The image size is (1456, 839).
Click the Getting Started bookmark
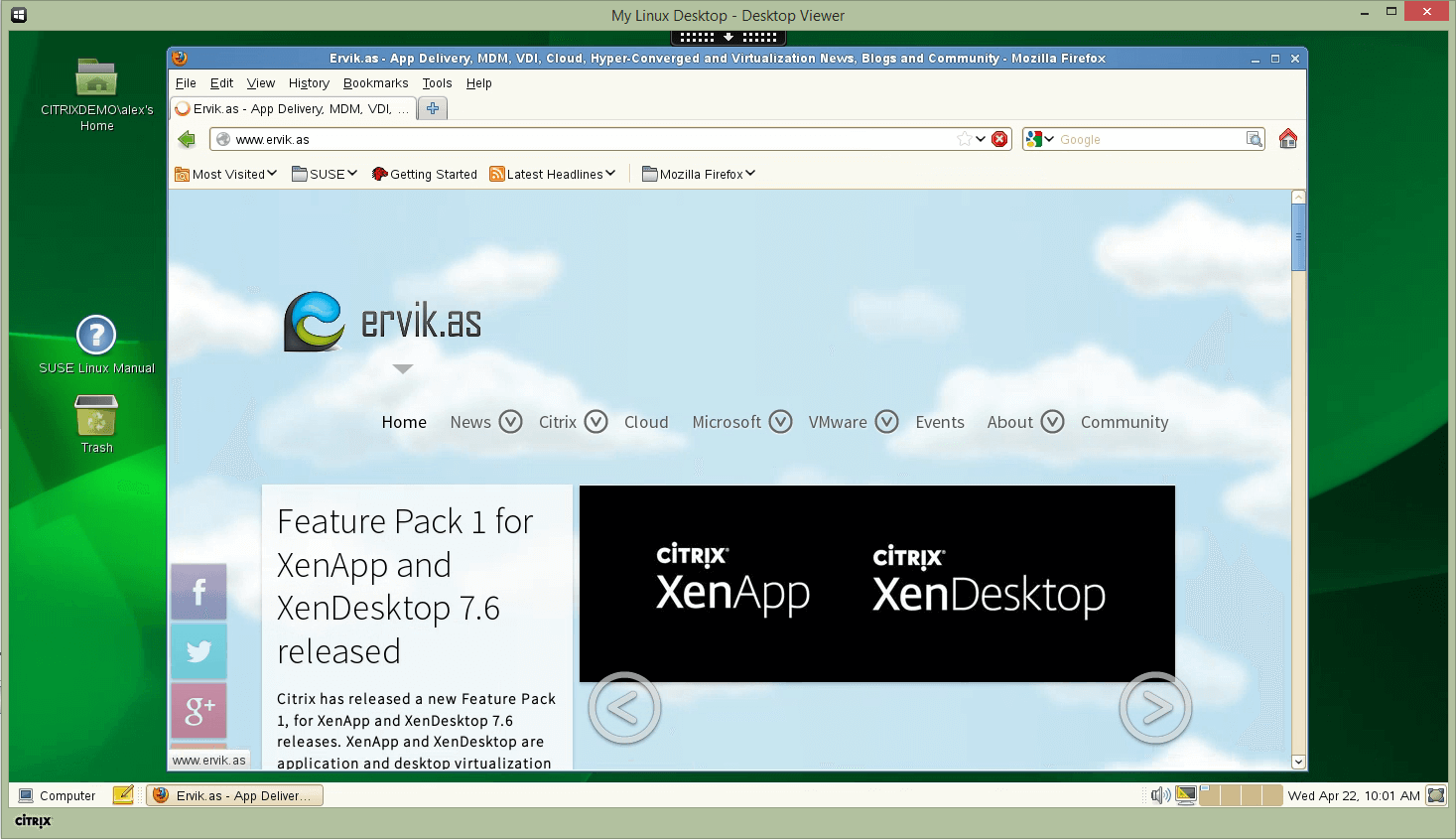point(425,174)
